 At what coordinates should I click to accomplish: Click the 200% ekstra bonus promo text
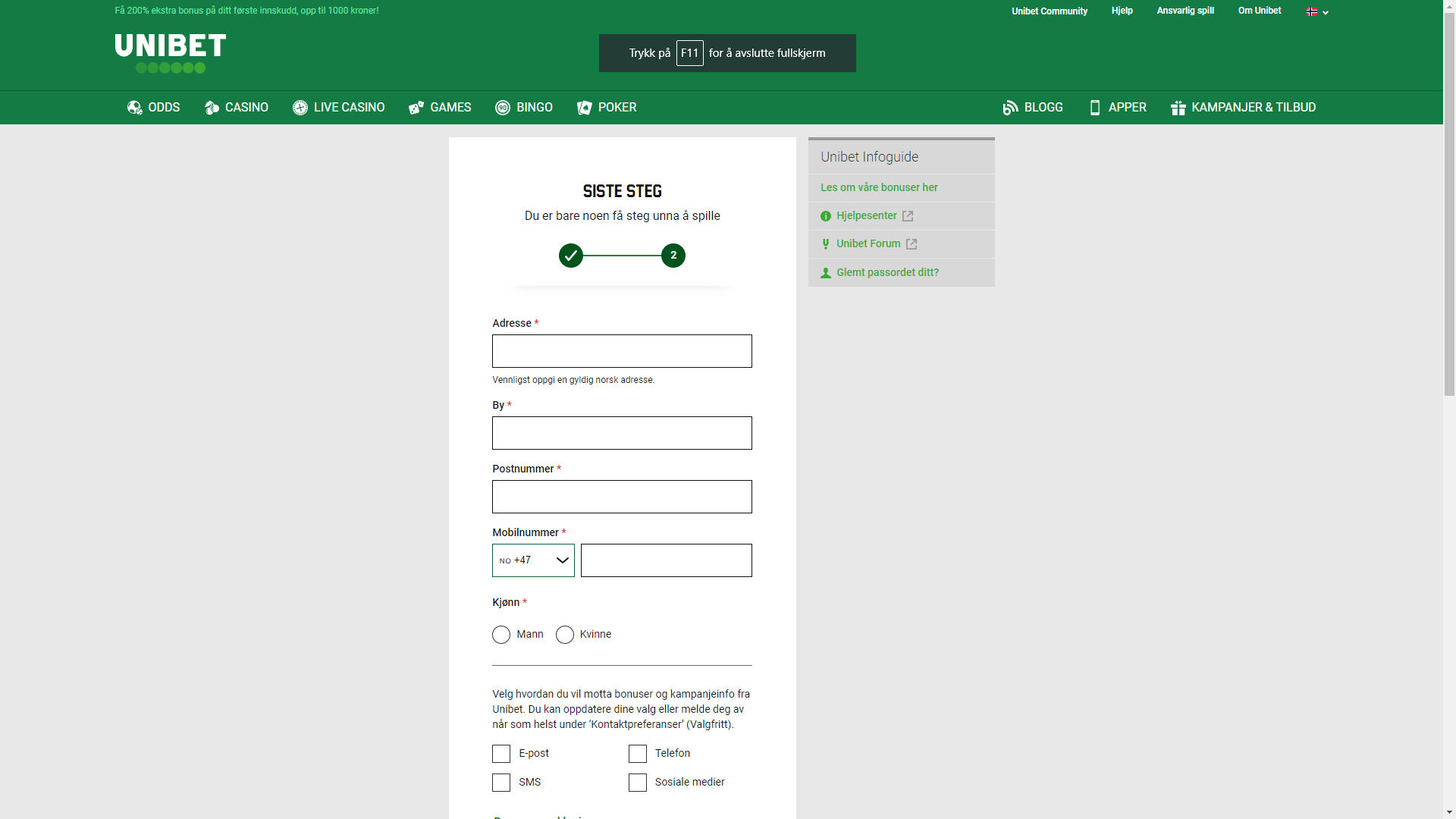(x=246, y=11)
